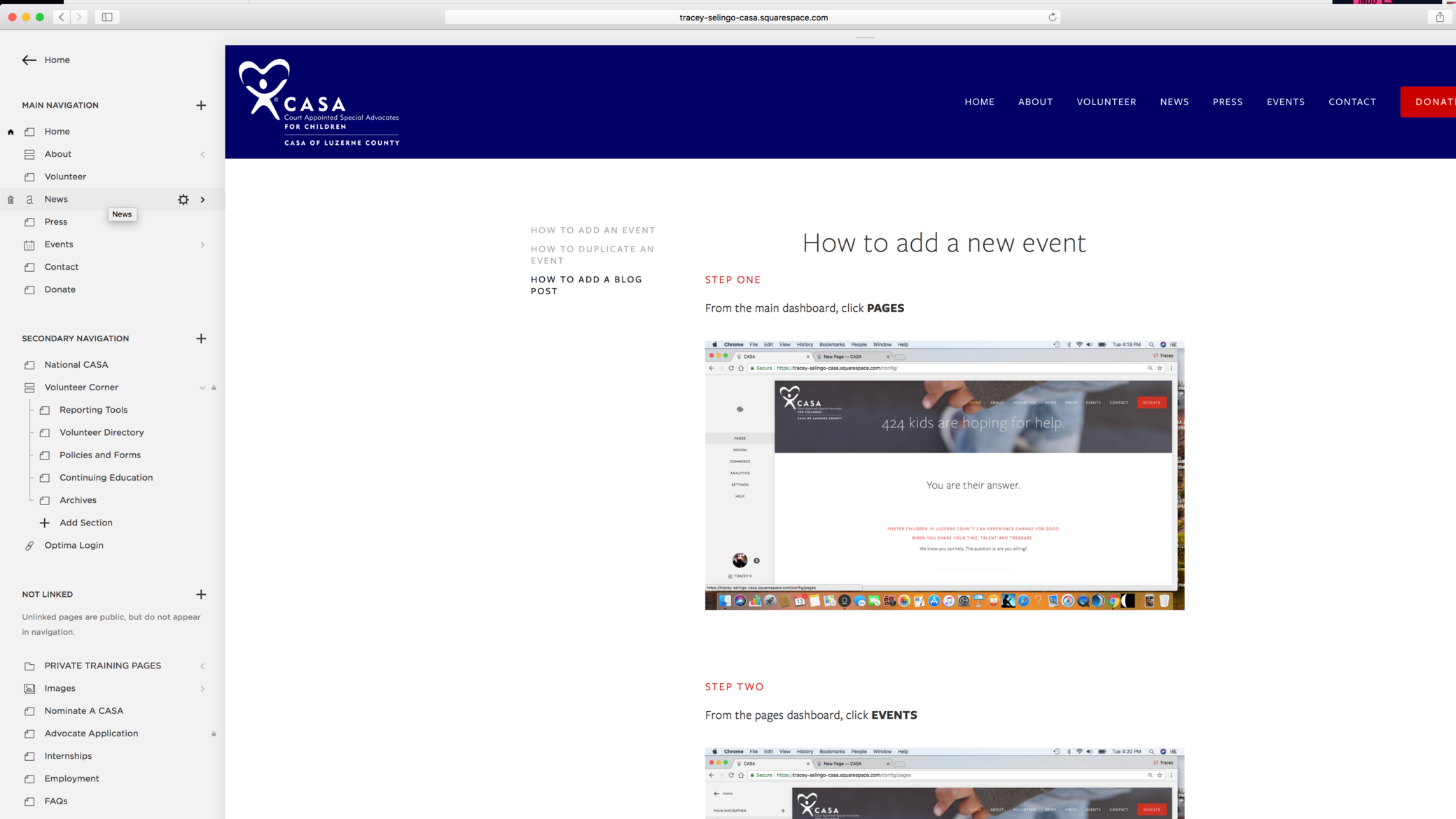Open EVENTS in site navigation
Image resolution: width=1456 pixels, height=819 pixels.
point(1285,102)
